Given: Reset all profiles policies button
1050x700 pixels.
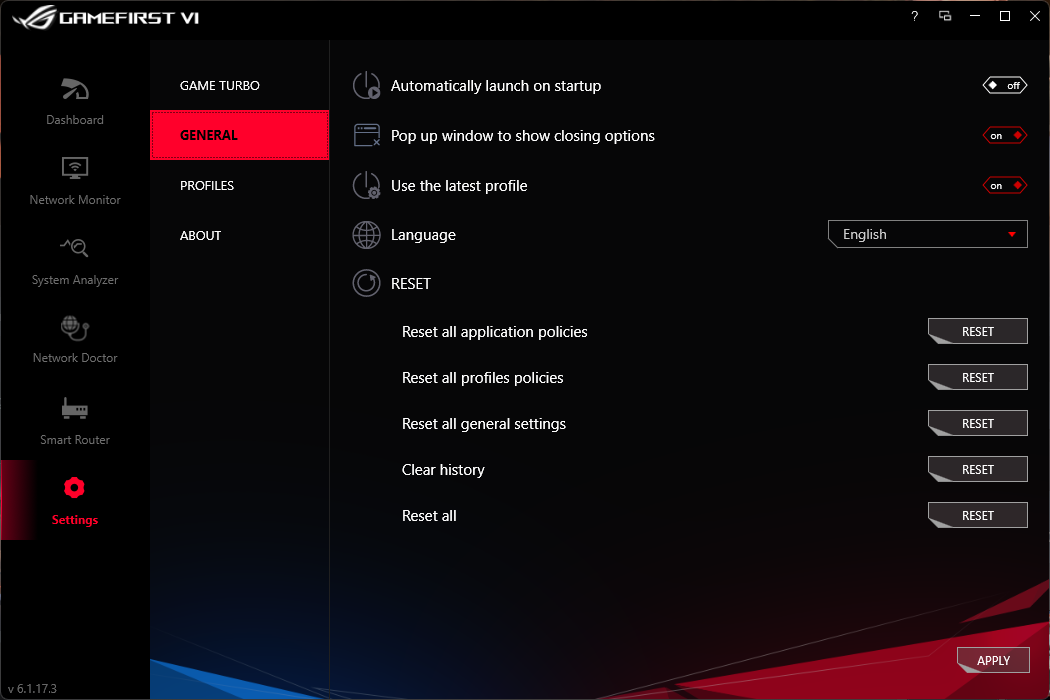Looking at the screenshot, I should tap(978, 378).
